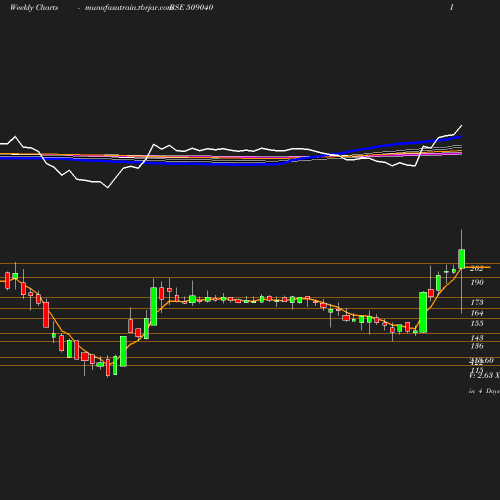The height and width of the screenshot is (500, 500).
Task: Click the "in 4 Days" caption
Action: 484,391
